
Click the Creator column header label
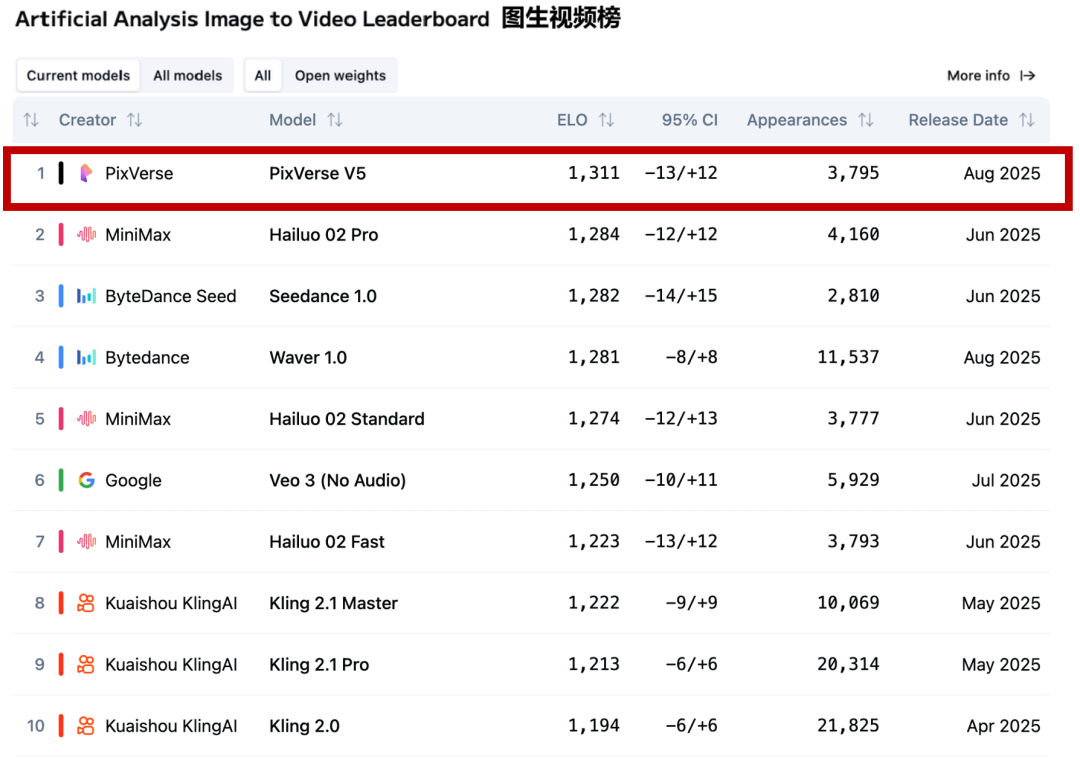(x=87, y=121)
